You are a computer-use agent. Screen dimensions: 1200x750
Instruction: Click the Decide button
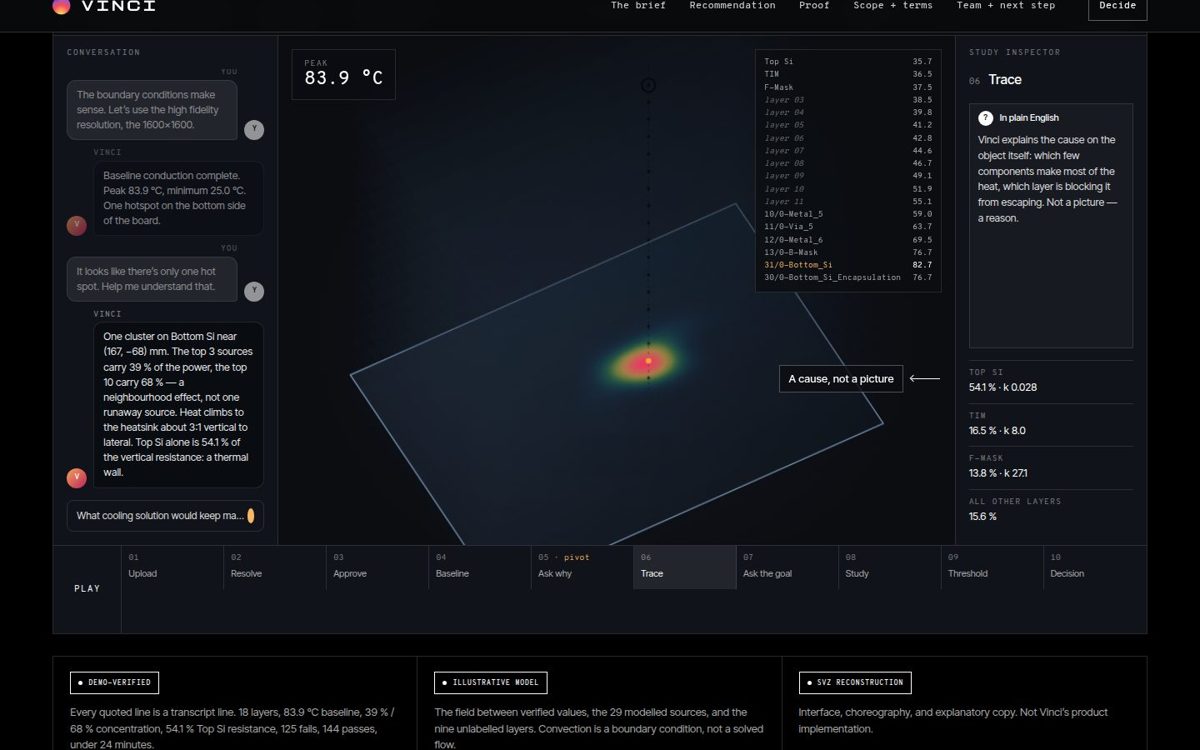(1117, 7)
